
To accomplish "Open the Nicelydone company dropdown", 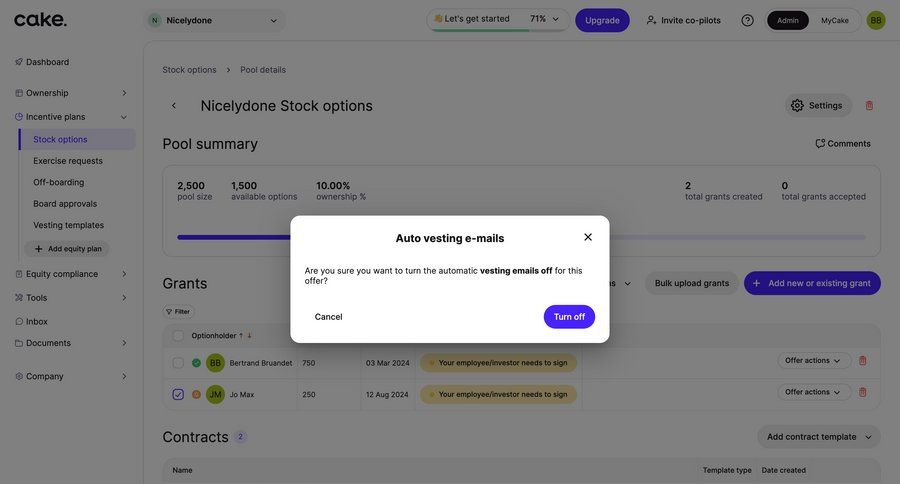I will (x=215, y=20).
